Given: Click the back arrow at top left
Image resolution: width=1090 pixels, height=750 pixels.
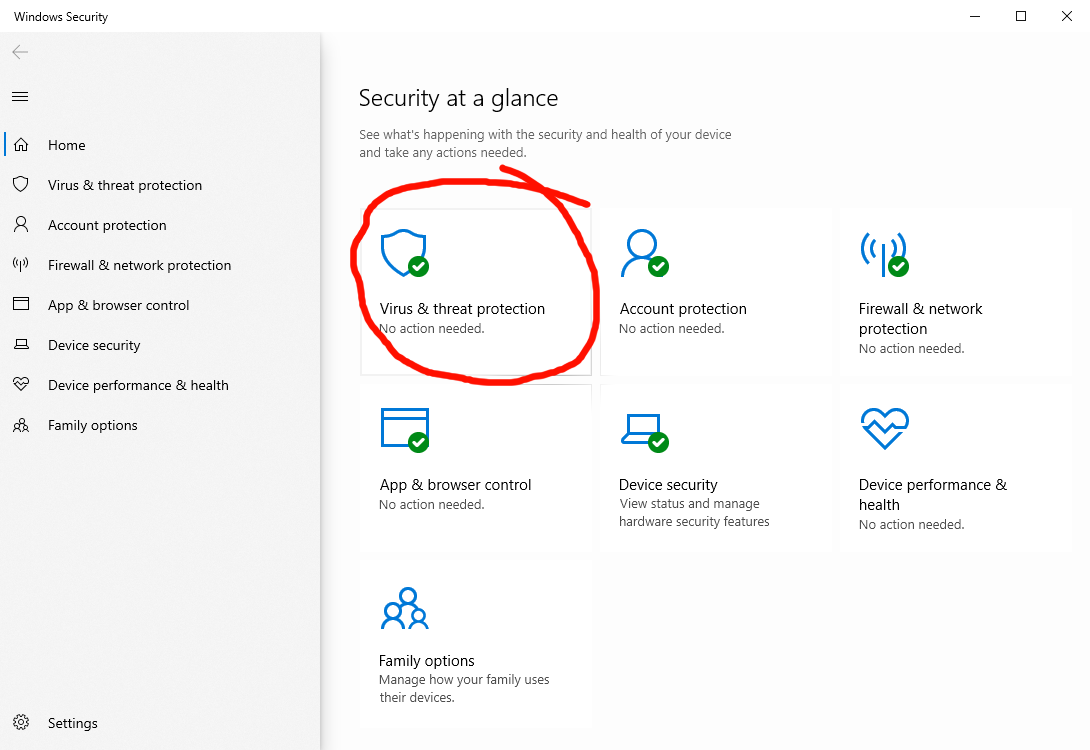Looking at the screenshot, I should [20, 52].
